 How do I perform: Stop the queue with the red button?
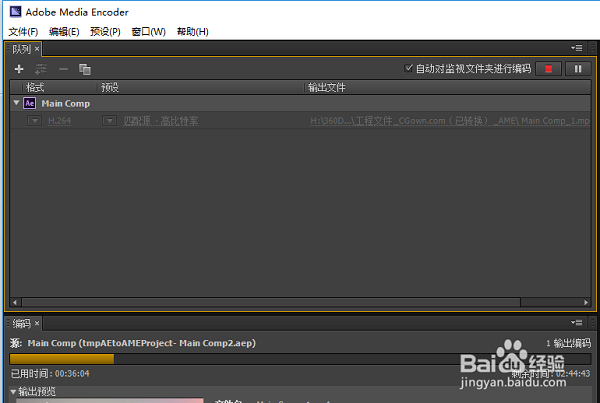point(548,69)
